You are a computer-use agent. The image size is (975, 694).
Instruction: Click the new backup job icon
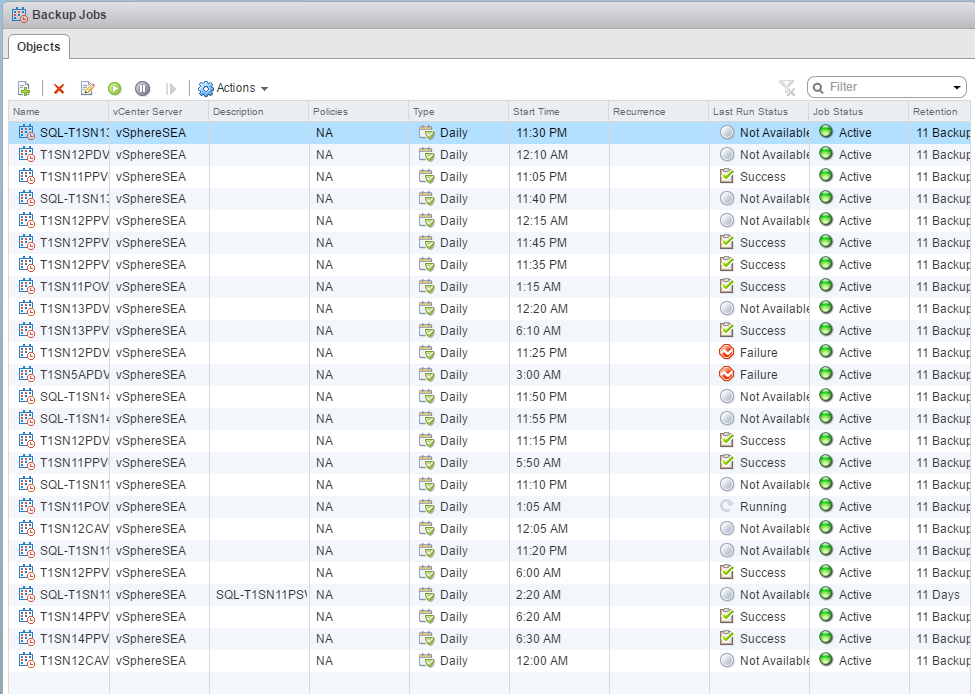tap(24, 88)
